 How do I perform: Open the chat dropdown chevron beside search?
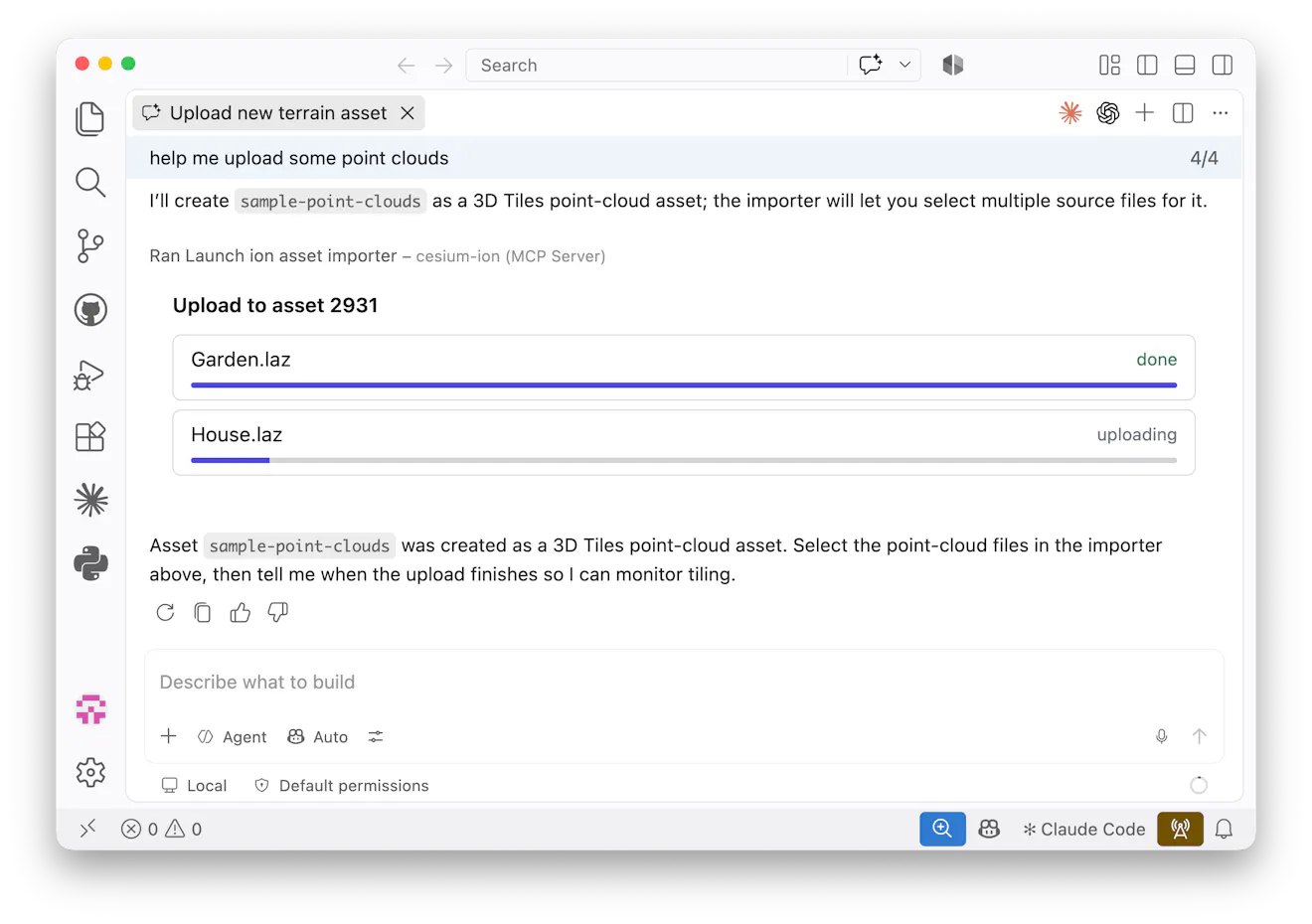tap(905, 65)
